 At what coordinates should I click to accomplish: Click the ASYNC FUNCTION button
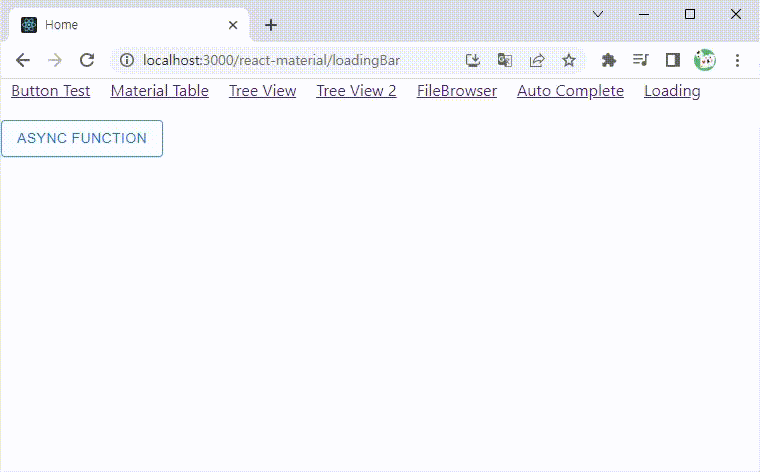[82, 139]
